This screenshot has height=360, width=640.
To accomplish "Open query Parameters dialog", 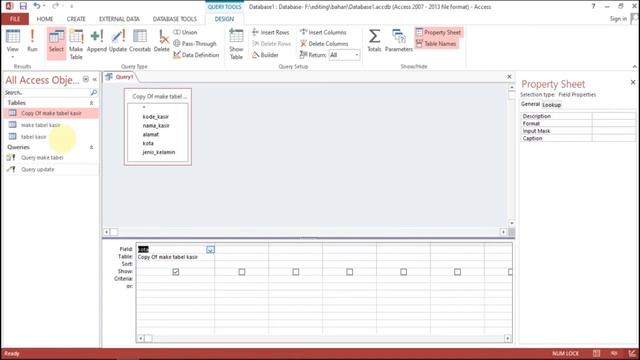I will 399,40.
